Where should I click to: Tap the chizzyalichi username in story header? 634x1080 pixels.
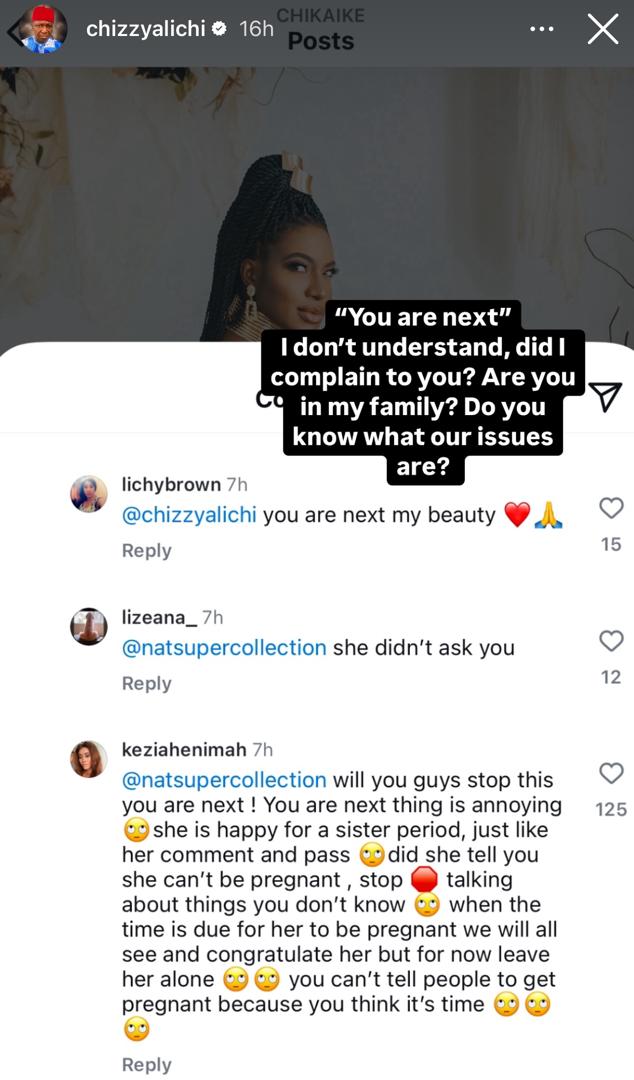coord(144,29)
